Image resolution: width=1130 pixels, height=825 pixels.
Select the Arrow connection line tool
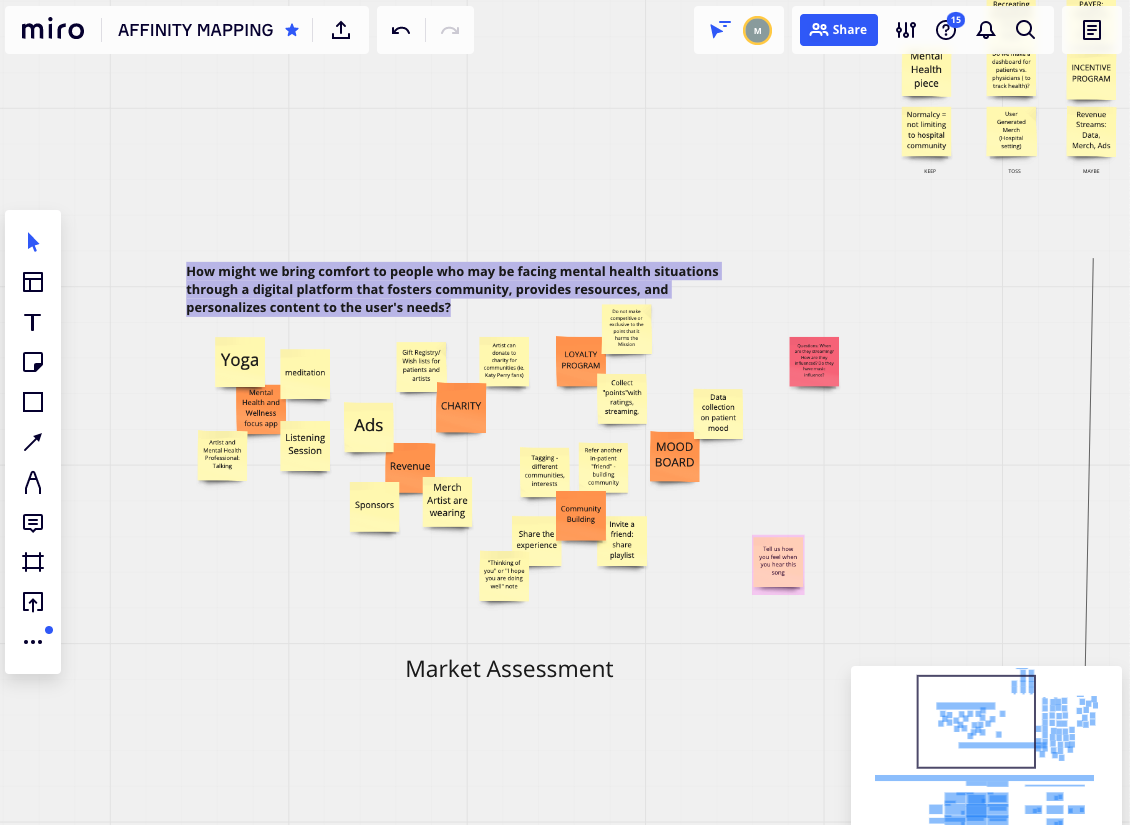[x=33, y=442]
